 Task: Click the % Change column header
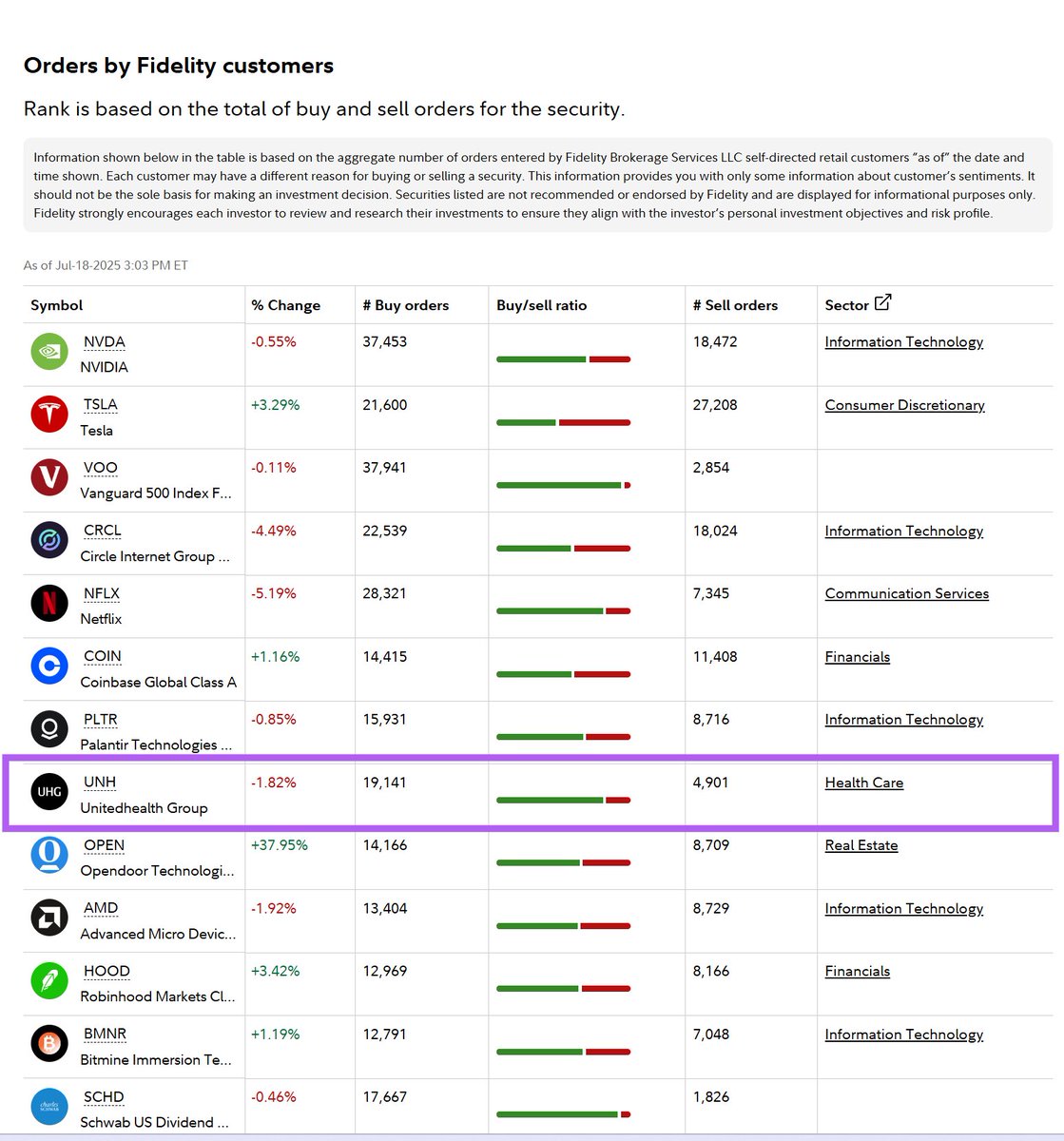286,305
